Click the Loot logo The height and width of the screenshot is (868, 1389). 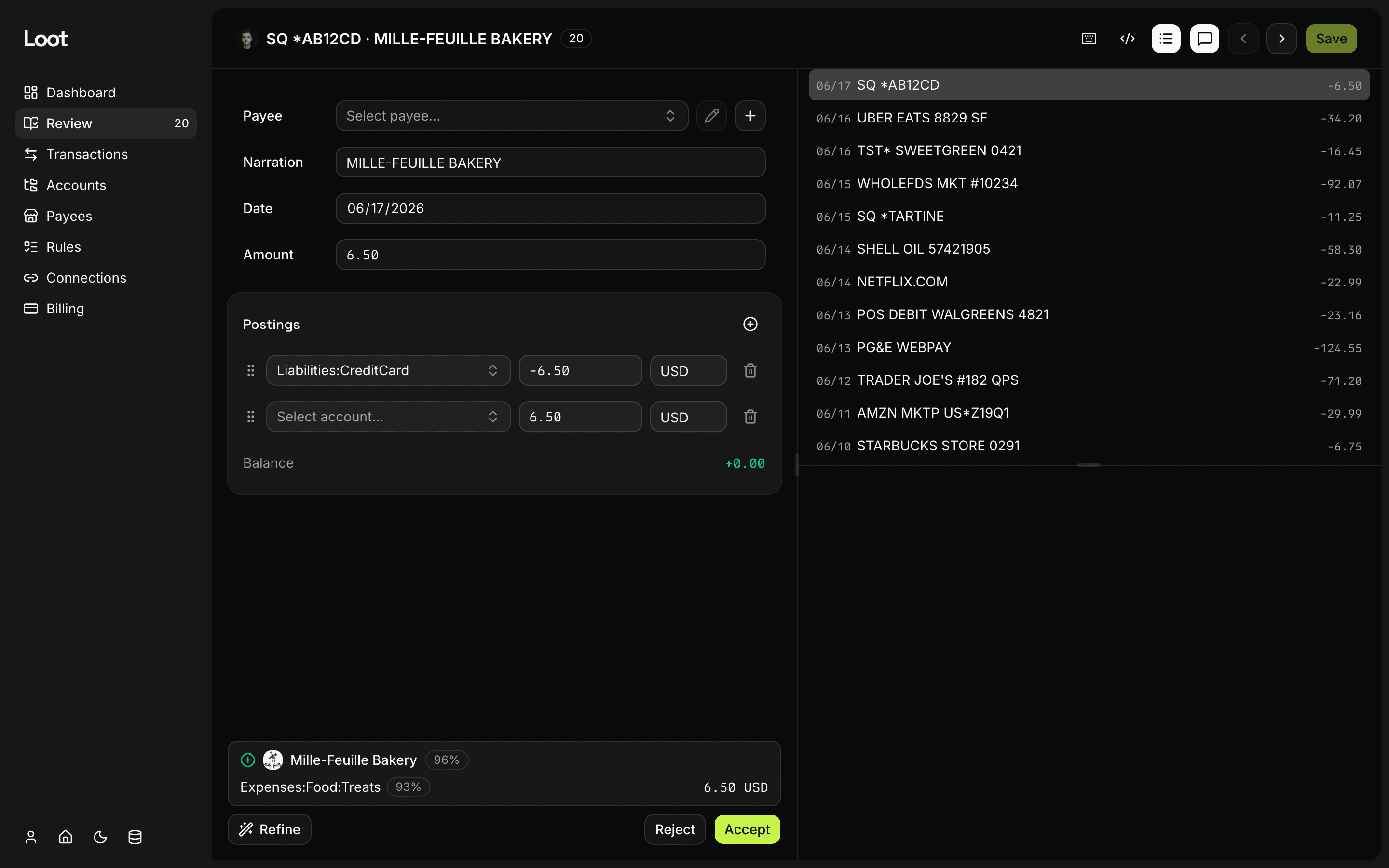[x=45, y=39]
